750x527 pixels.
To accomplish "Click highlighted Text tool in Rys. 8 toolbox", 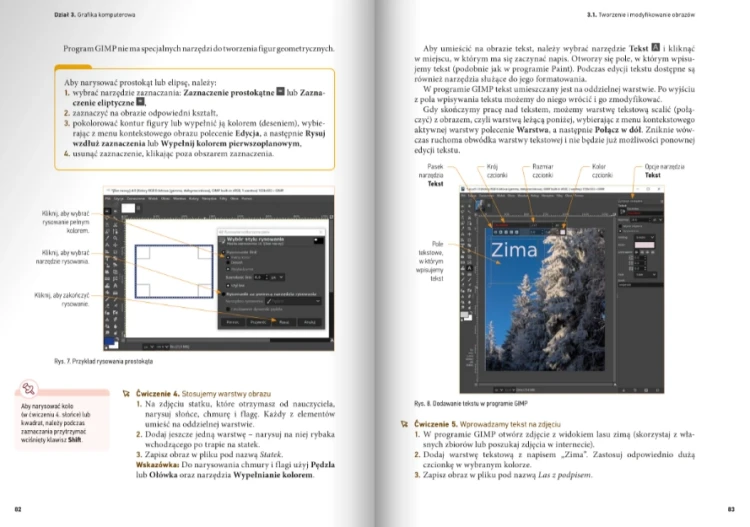I will point(469,268).
